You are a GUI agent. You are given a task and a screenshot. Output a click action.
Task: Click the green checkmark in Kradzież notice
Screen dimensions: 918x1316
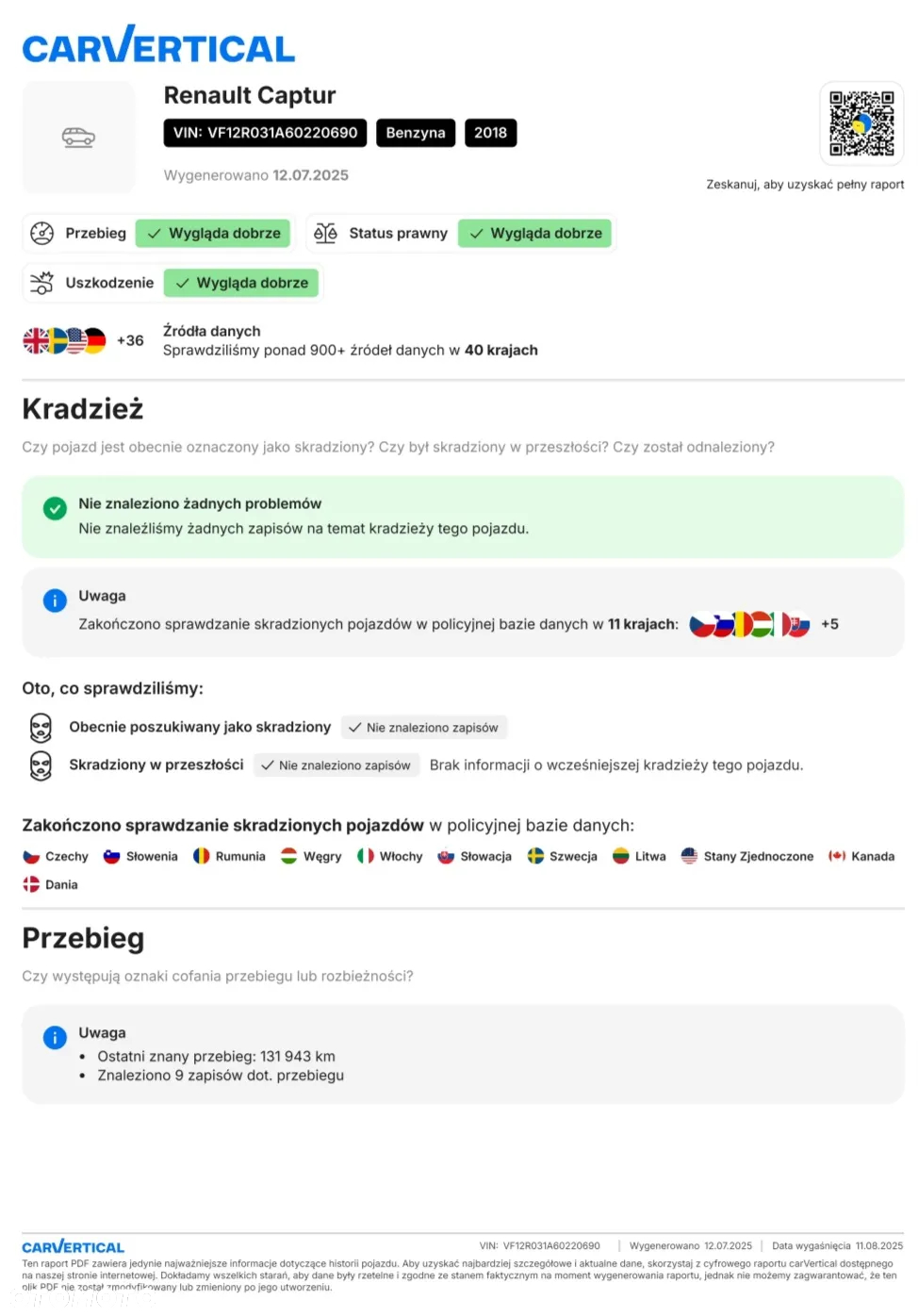click(55, 508)
